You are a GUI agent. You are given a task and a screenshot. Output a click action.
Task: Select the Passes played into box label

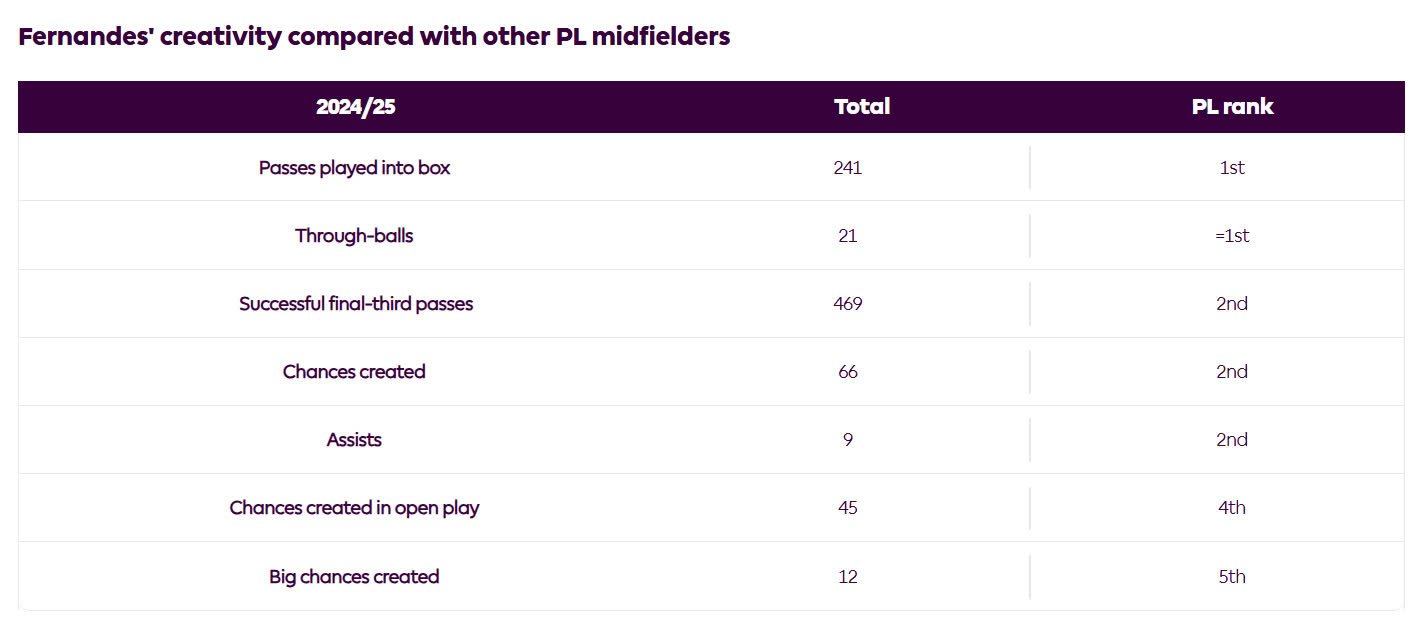pyautogui.click(x=354, y=168)
